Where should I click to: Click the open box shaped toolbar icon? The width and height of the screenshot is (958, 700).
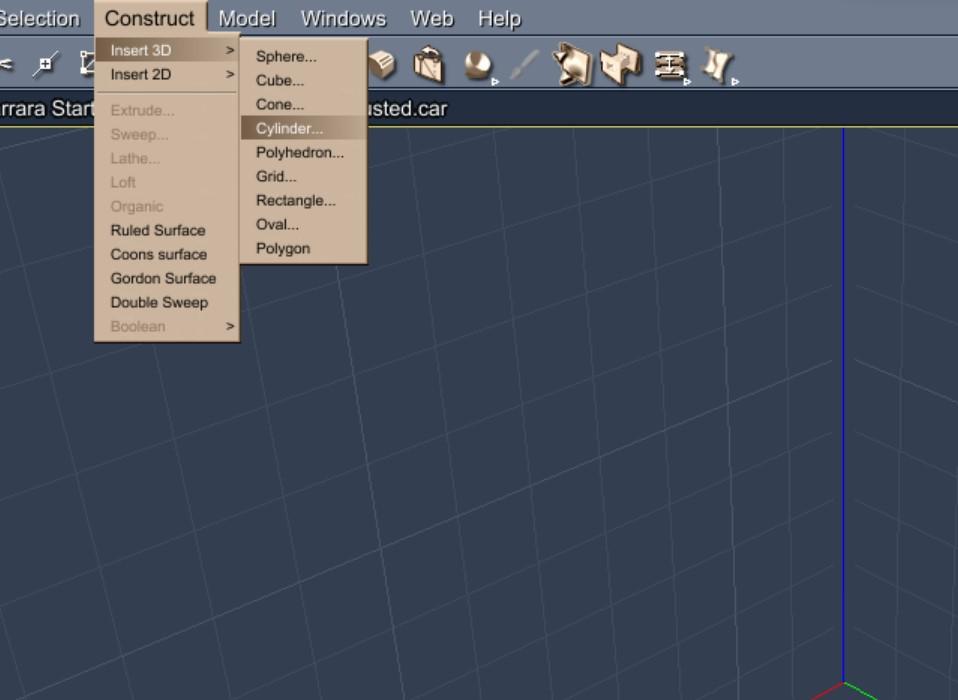[x=428, y=64]
